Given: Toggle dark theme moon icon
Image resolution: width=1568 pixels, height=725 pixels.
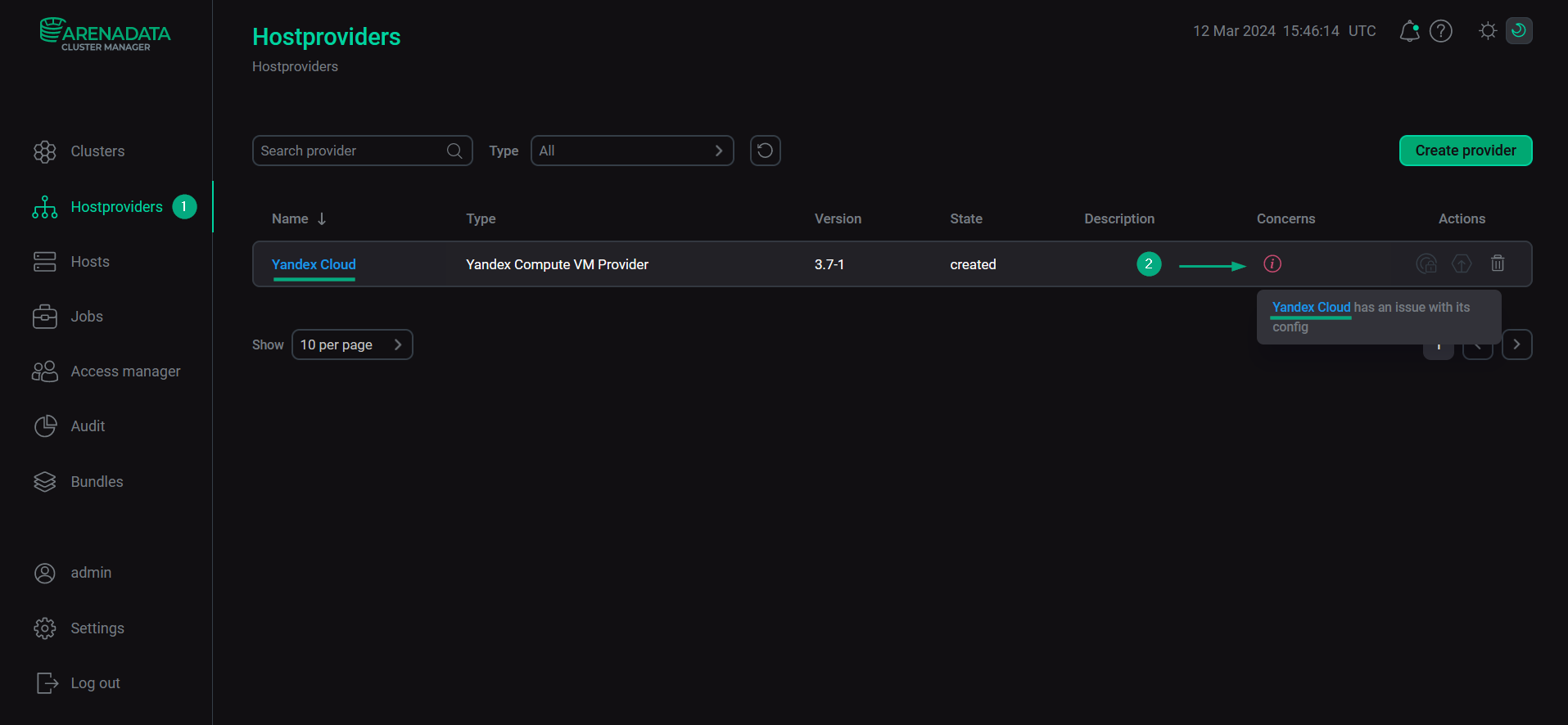Looking at the screenshot, I should click(1519, 31).
